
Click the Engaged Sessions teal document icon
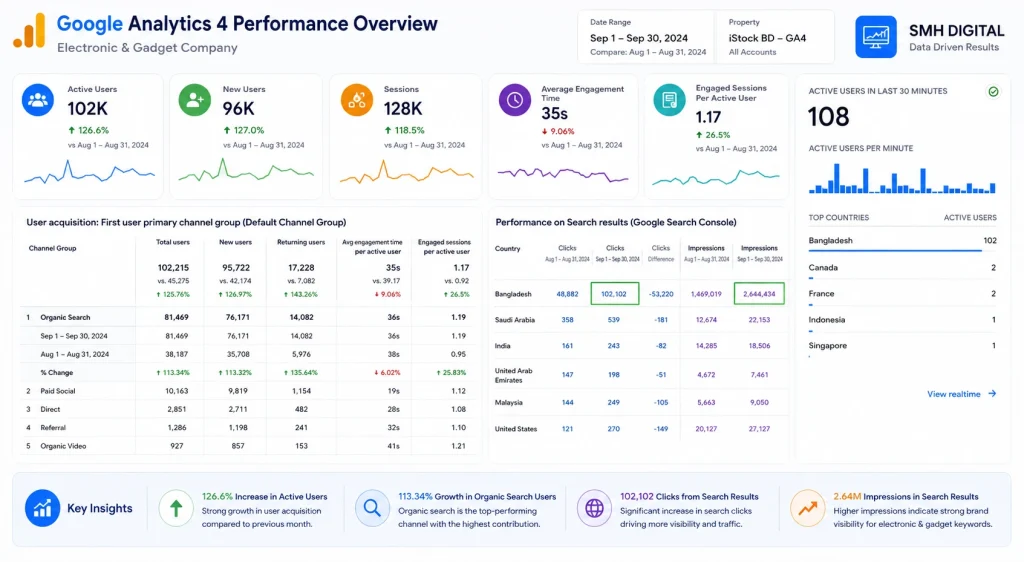click(x=669, y=100)
